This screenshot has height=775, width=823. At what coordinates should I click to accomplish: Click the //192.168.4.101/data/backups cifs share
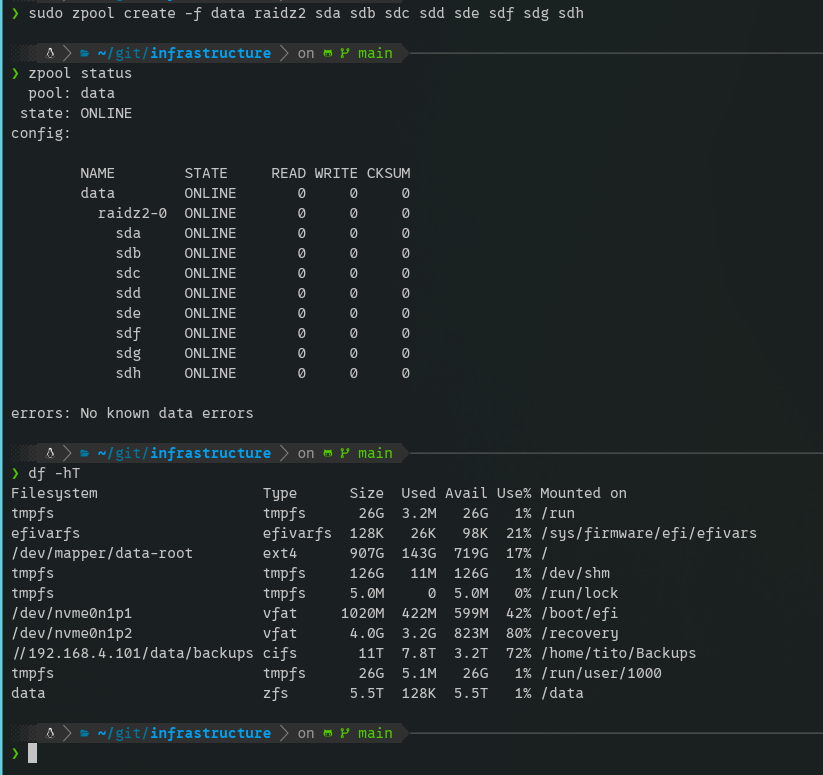coord(132,653)
